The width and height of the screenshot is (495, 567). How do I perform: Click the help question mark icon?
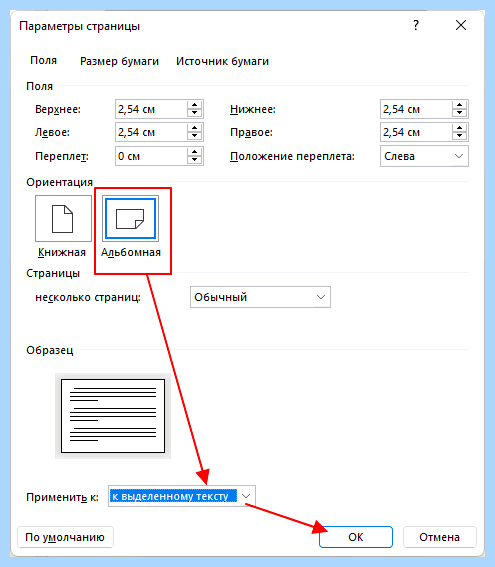(416, 25)
